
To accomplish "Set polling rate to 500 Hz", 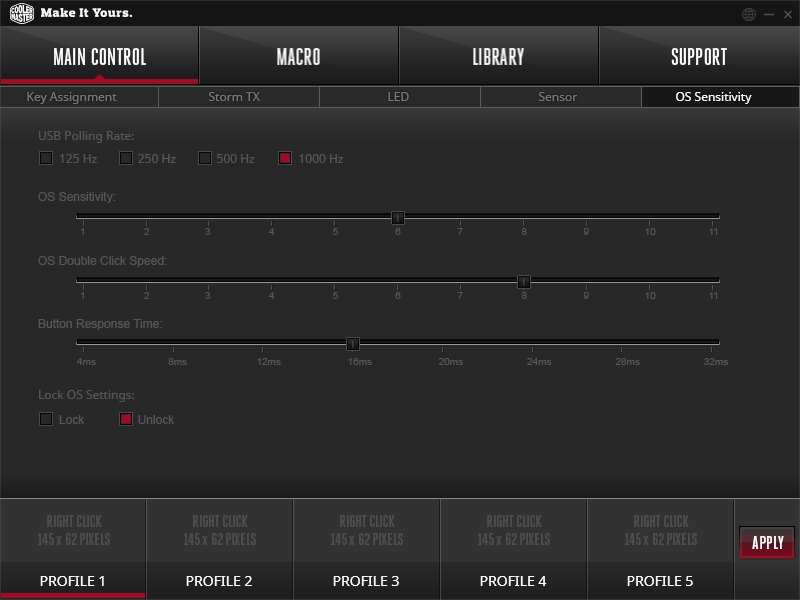I will tap(205, 158).
